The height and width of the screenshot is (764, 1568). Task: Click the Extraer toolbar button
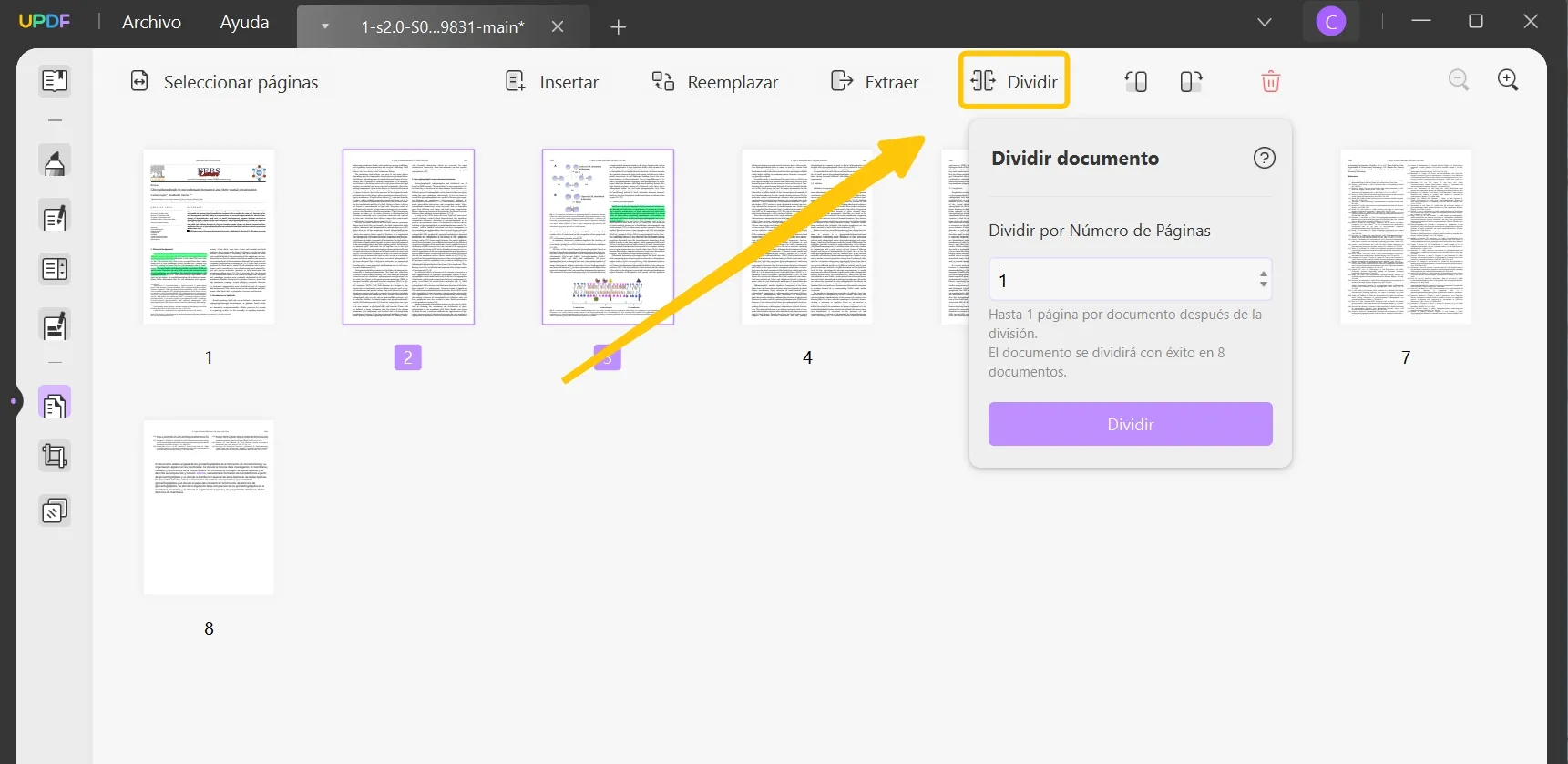coord(875,82)
